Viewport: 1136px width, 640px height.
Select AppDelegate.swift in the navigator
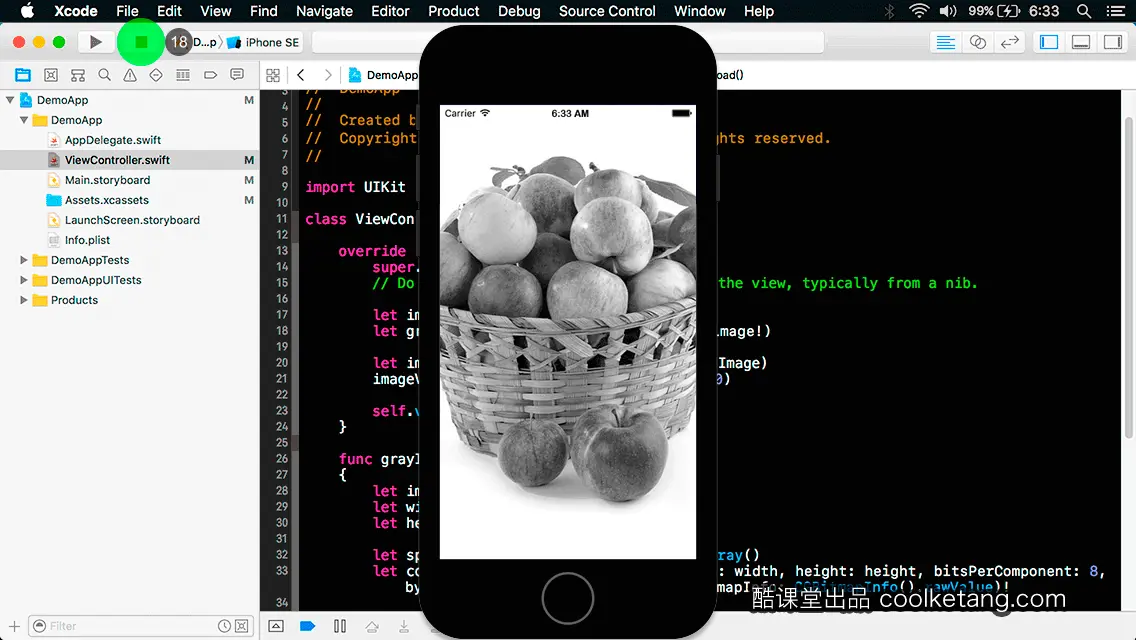point(112,140)
